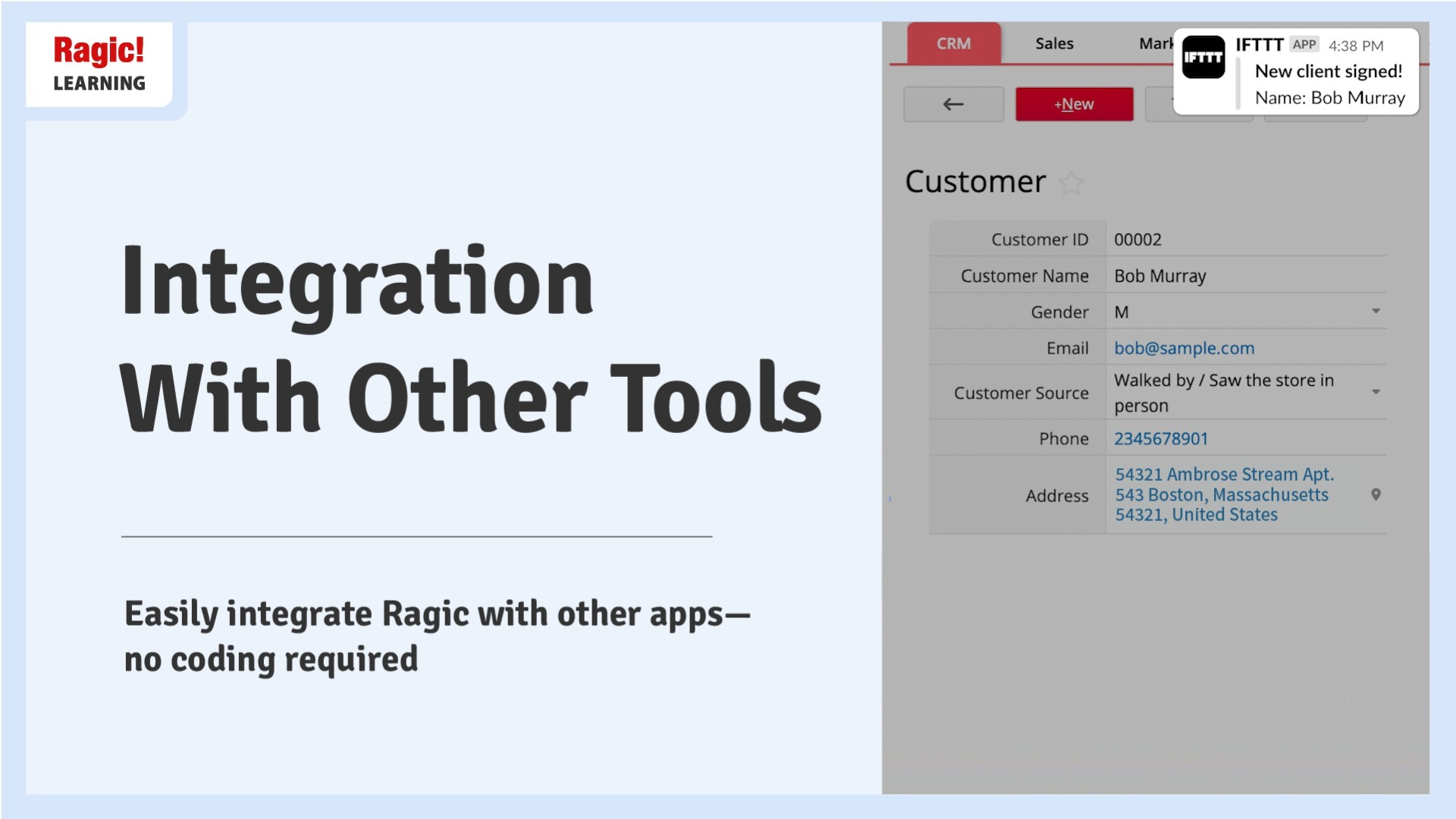
Task: Click the APP badge in the IFTTT notification
Action: pos(1306,45)
